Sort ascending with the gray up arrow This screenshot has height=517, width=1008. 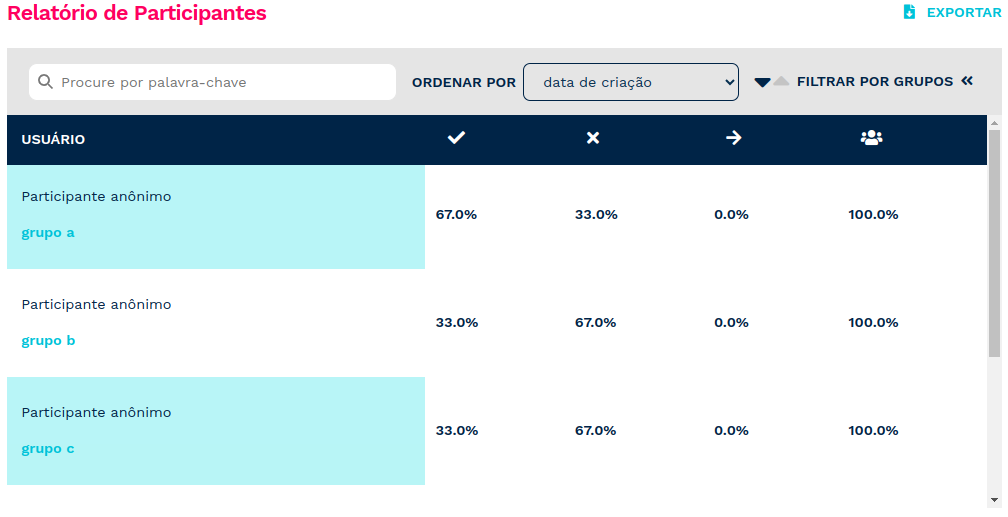780,81
